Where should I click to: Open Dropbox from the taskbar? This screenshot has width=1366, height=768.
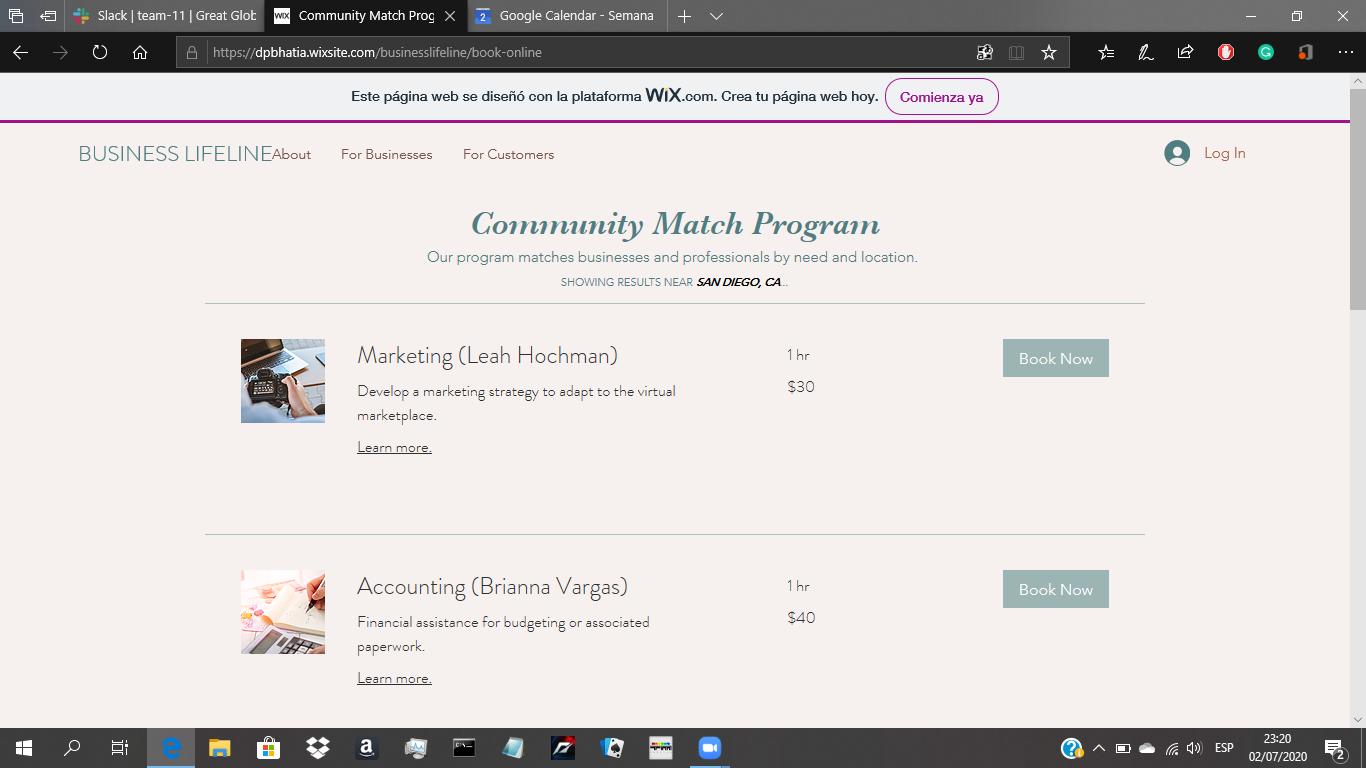(x=318, y=748)
